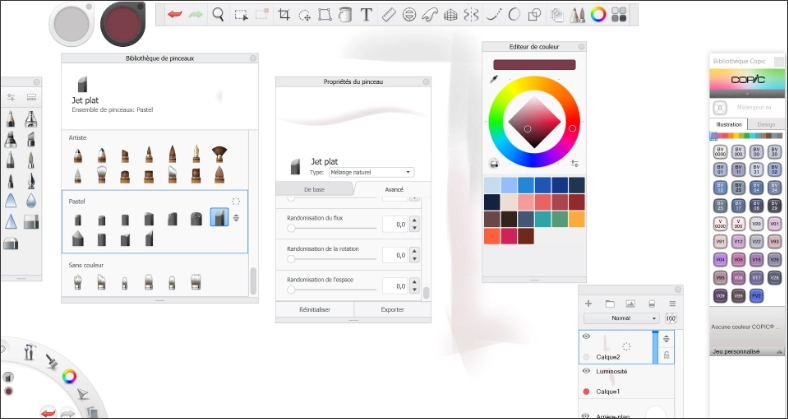Activate the Text tool
788x419 pixels.
click(366, 15)
